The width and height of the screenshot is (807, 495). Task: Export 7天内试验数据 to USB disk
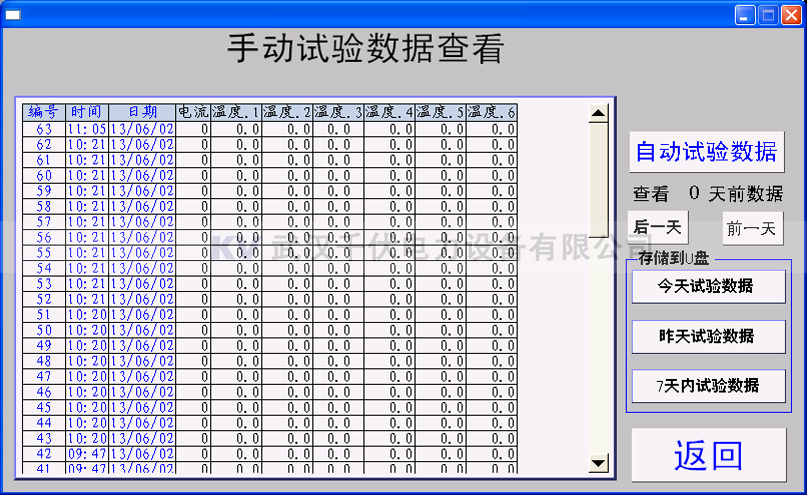(x=708, y=386)
